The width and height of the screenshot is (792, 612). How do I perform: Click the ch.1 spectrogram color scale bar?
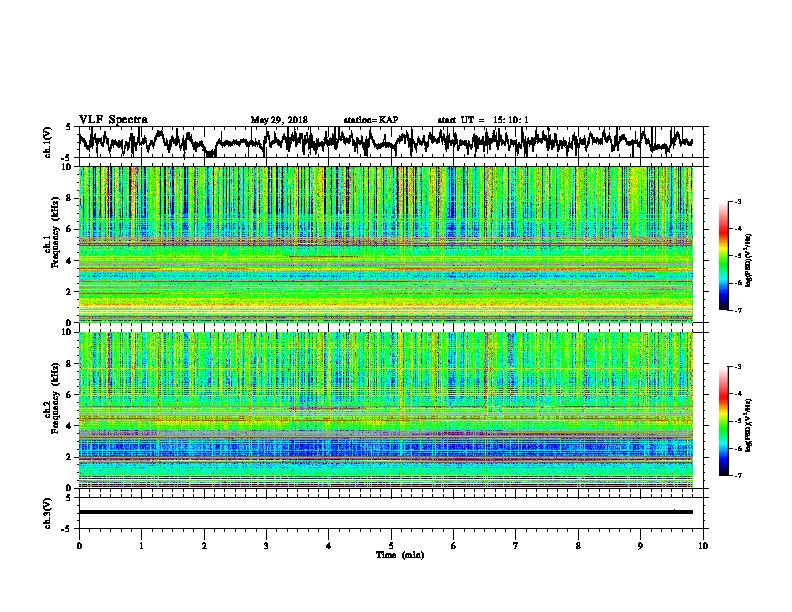(724, 256)
